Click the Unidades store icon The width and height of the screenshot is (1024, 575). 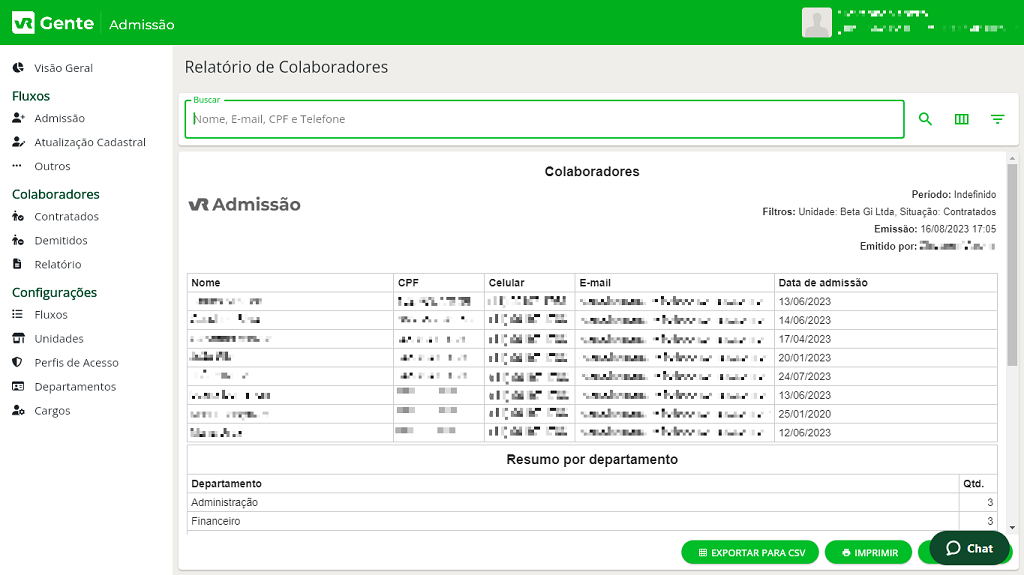[x=18, y=339]
